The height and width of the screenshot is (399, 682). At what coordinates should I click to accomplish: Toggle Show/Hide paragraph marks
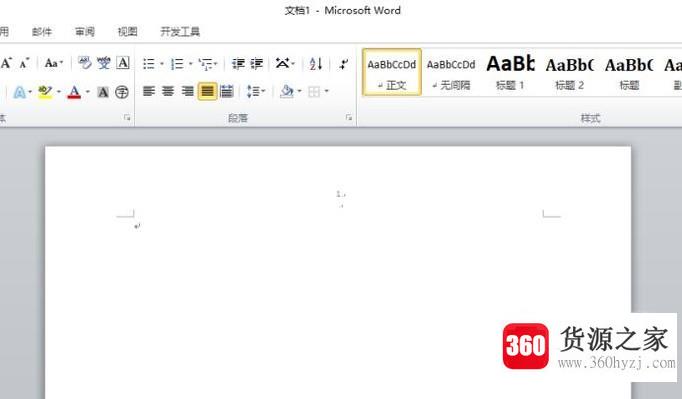click(x=344, y=64)
